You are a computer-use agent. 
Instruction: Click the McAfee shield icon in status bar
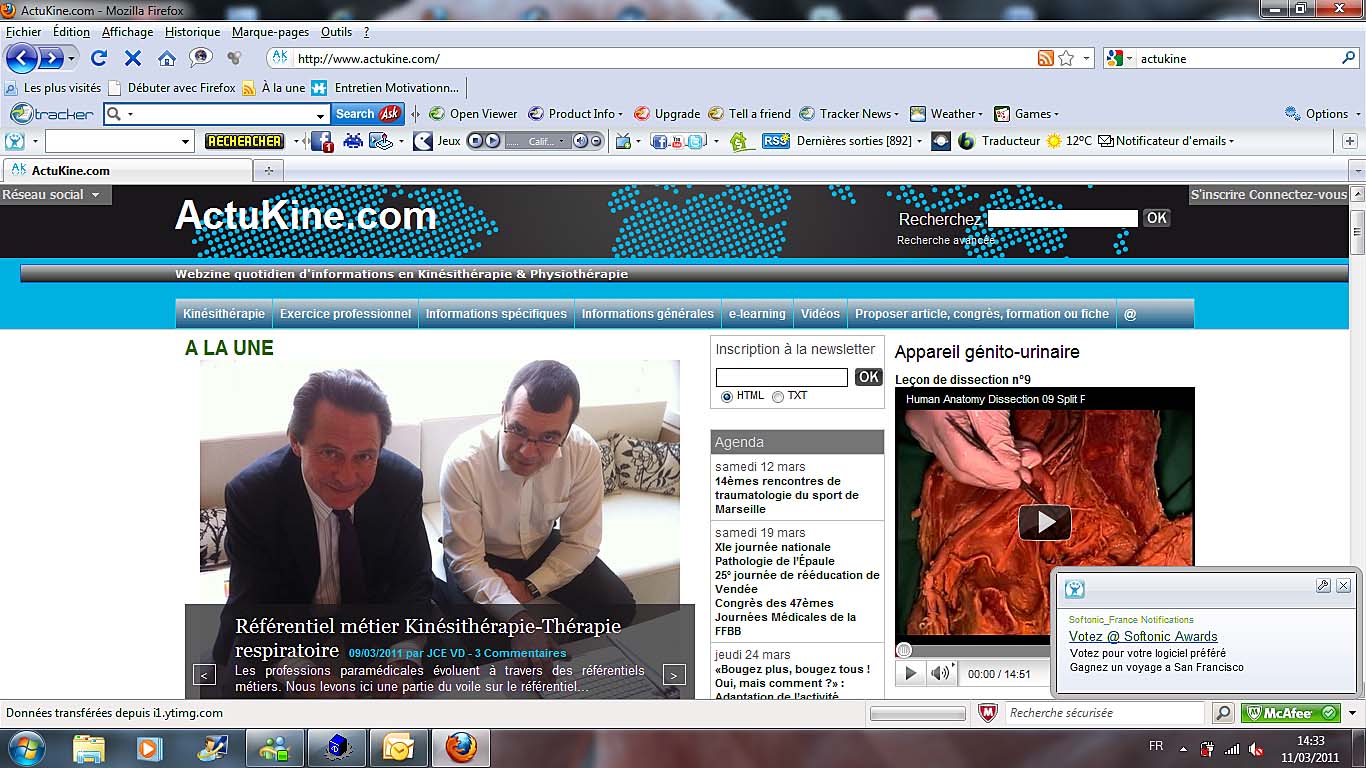click(987, 713)
